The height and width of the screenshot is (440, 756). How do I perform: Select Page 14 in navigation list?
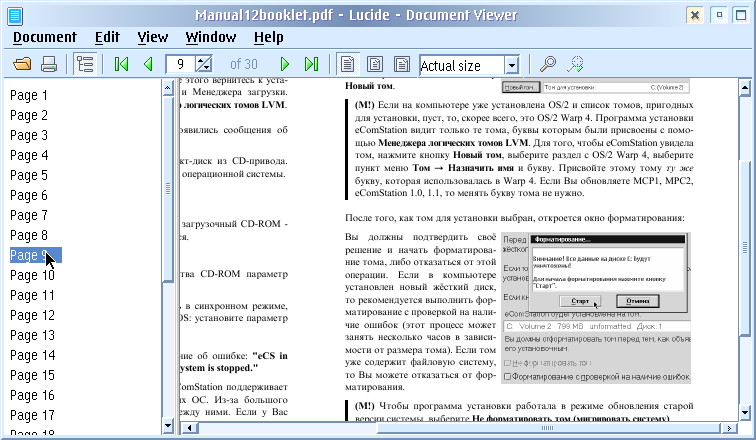pyautogui.click(x=32, y=356)
